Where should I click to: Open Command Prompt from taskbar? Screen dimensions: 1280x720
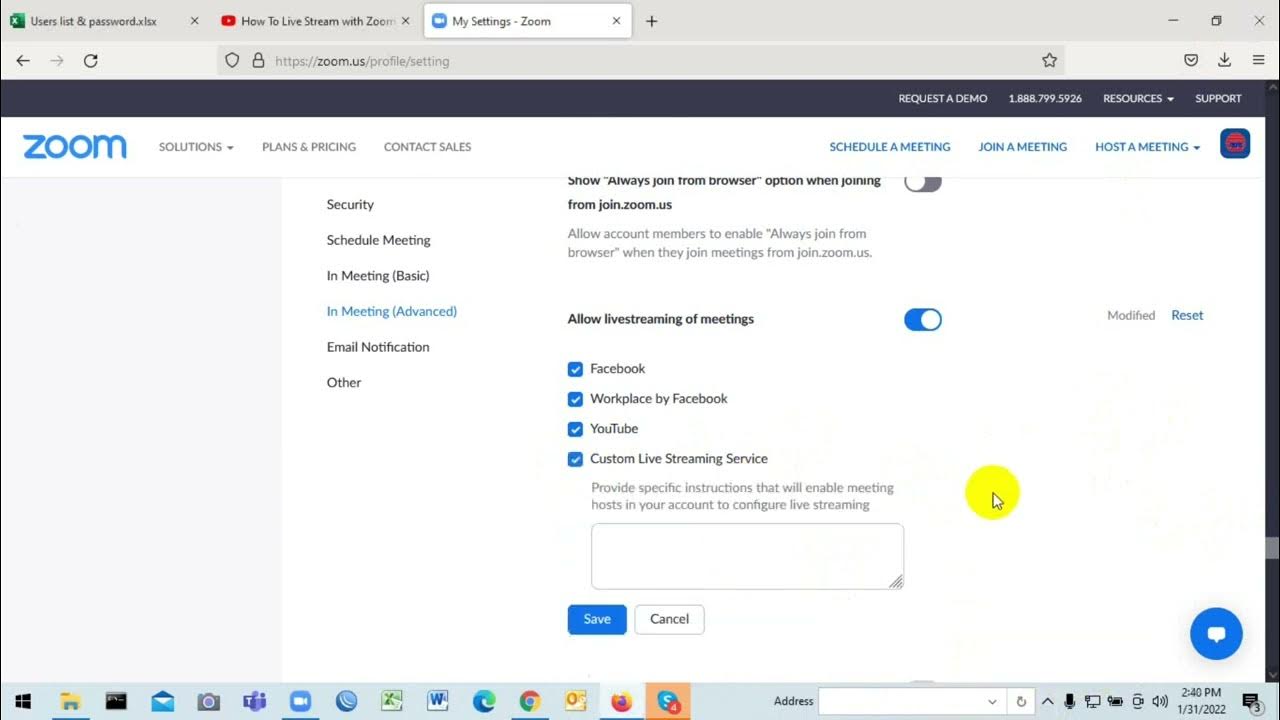pyautogui.click(x=116, y=701)
